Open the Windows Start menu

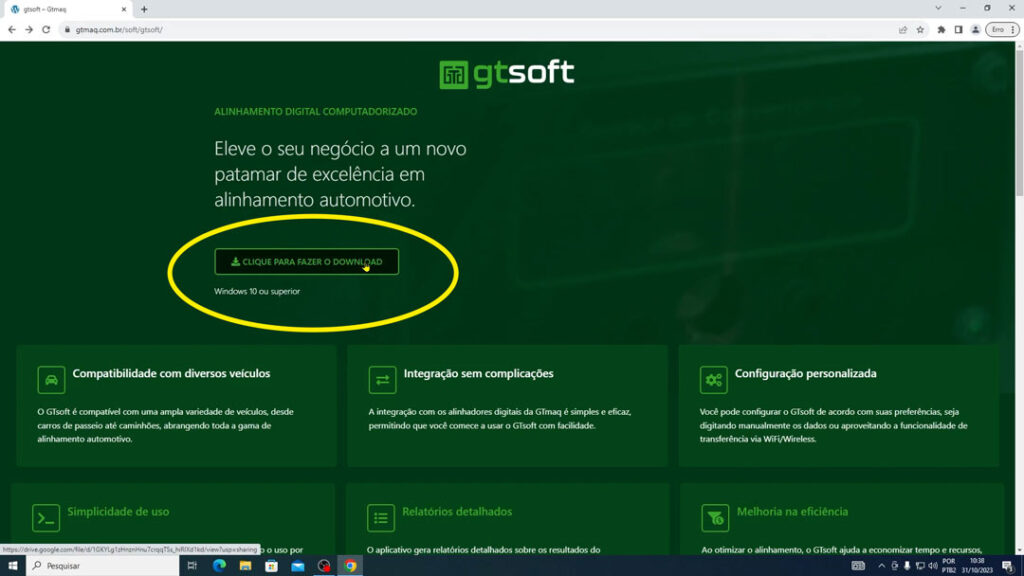[x=12, y=566]
